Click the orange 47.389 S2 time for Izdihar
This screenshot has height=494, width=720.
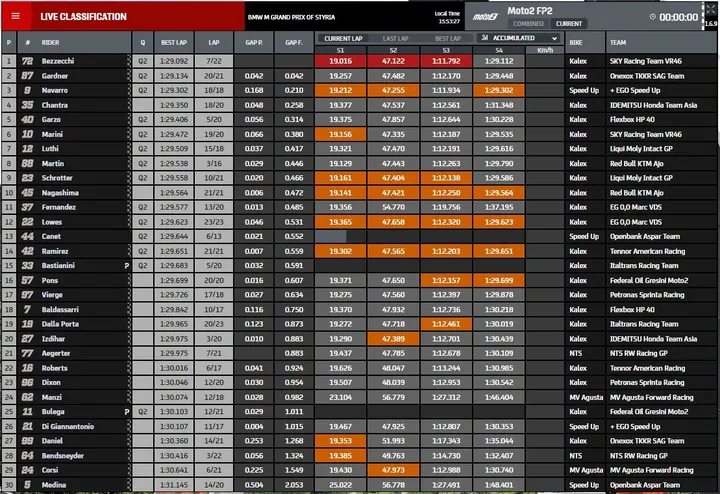393,339
